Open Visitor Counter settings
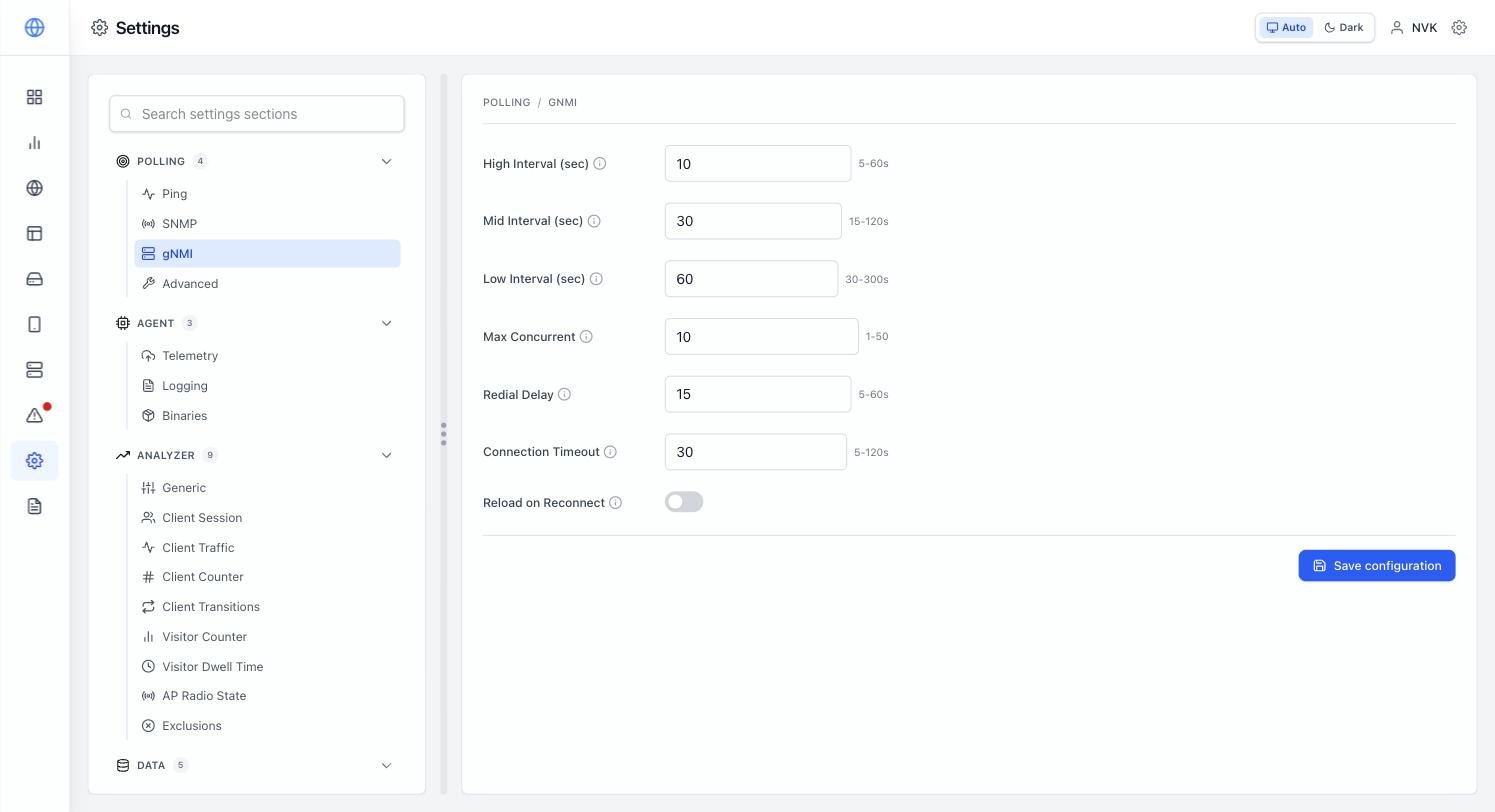This screenshot has width=1495, height=812. 267,637
